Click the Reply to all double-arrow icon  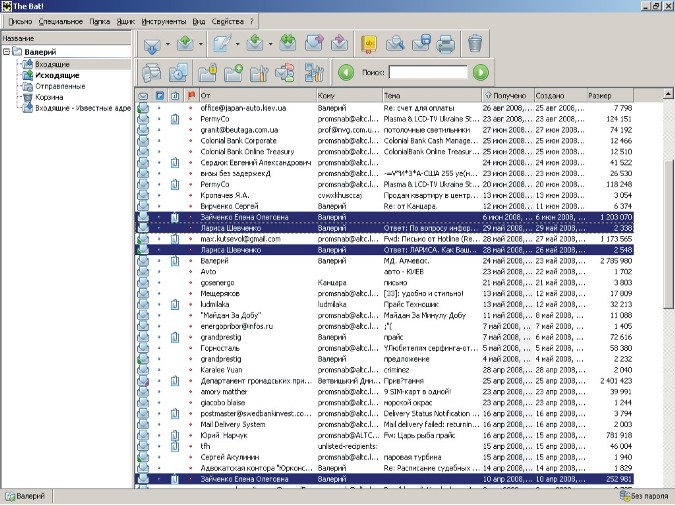click(x=287, y=43)
